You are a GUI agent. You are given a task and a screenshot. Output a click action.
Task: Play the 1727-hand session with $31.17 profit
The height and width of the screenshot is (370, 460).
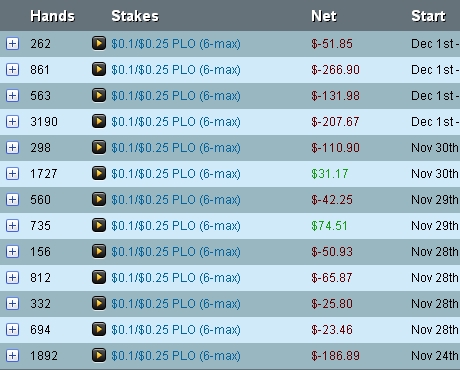pos(99,173)
